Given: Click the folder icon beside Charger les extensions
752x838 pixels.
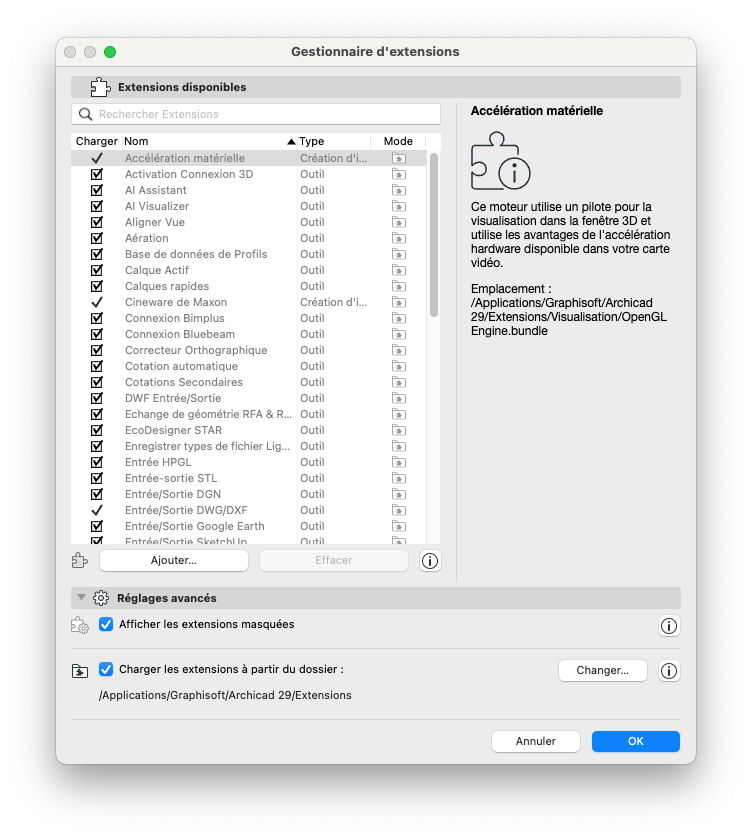Looking at the screenshot, I should coord(80,671).
